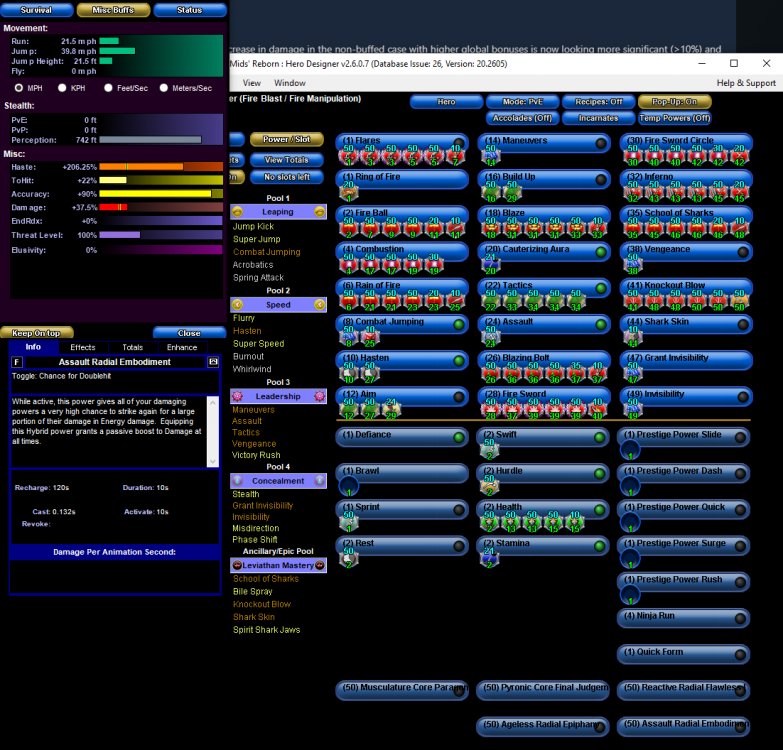
Task: Select the enhancement slot under Sprint
Action: click(x=349, y=523)
